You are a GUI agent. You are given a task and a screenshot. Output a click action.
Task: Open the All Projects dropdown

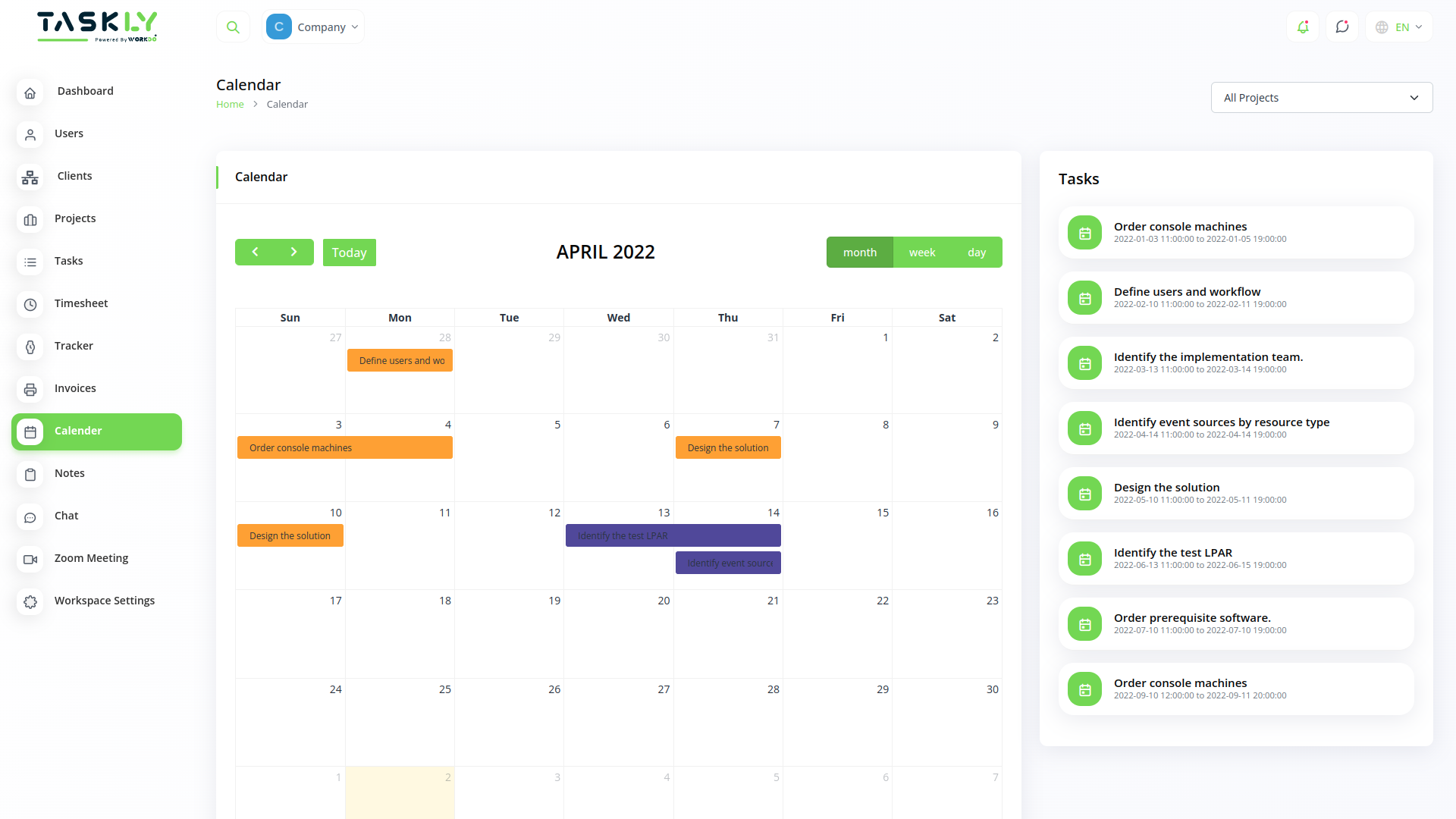click(x=1321, y=97)
